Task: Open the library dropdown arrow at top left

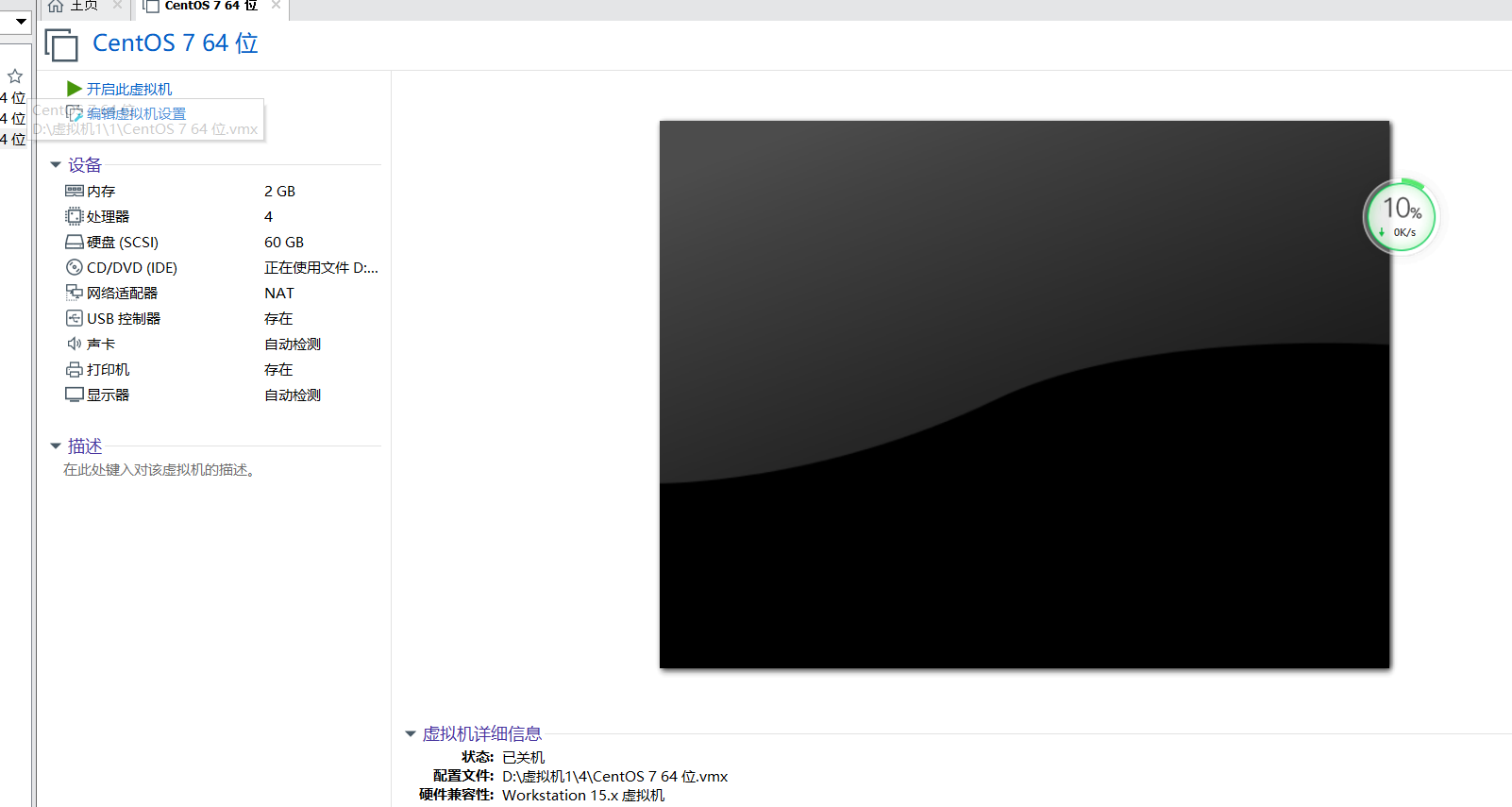Action: (x=21, y=21)
